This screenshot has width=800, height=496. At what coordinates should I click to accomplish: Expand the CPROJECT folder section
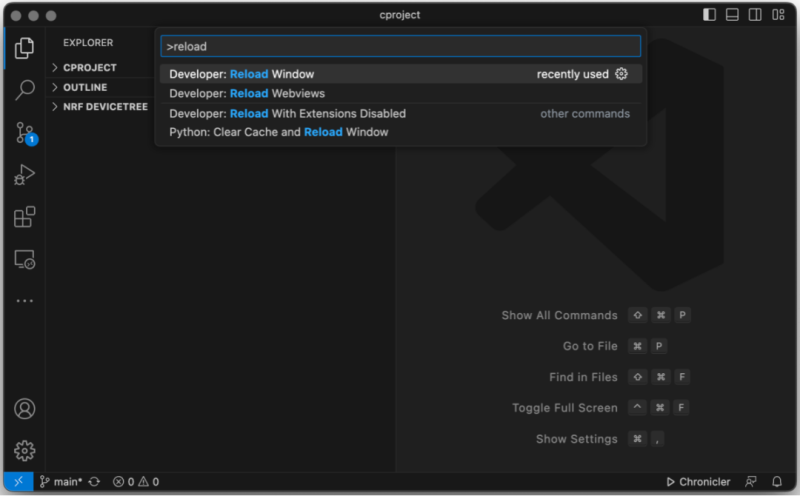(x=90, y=67)
